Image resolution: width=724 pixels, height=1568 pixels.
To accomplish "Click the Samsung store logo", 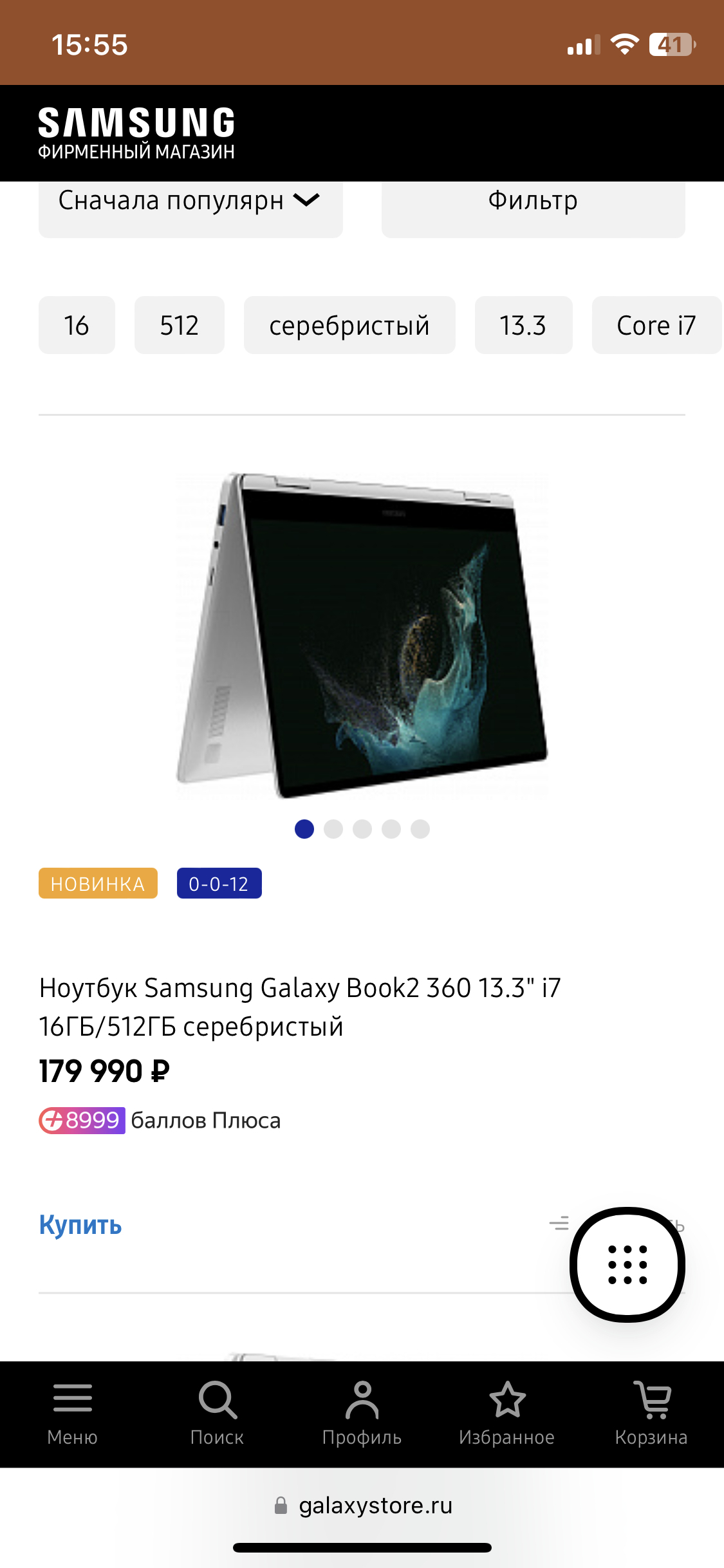I will tap(136, 133).
